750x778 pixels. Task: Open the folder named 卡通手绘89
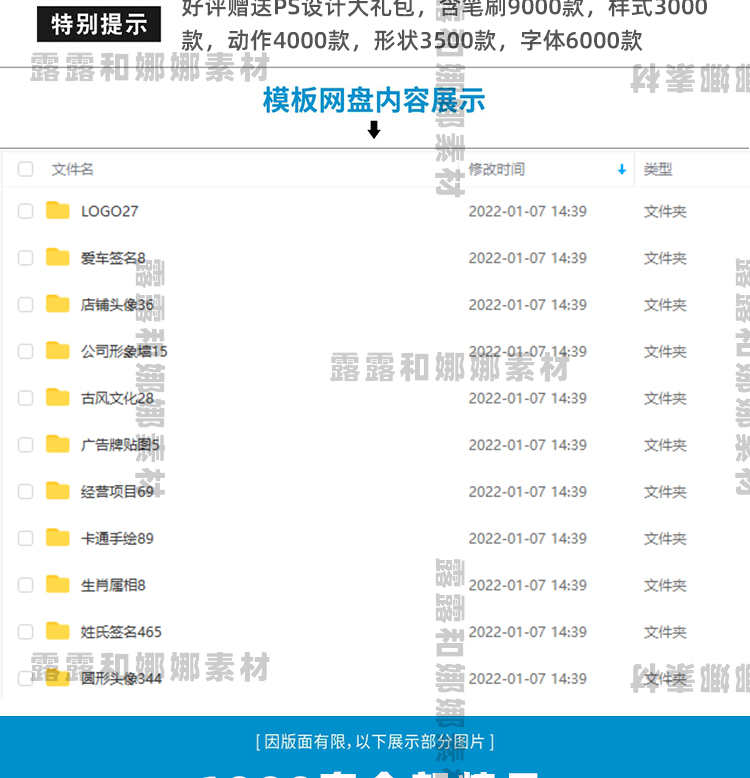coord(117,538)
